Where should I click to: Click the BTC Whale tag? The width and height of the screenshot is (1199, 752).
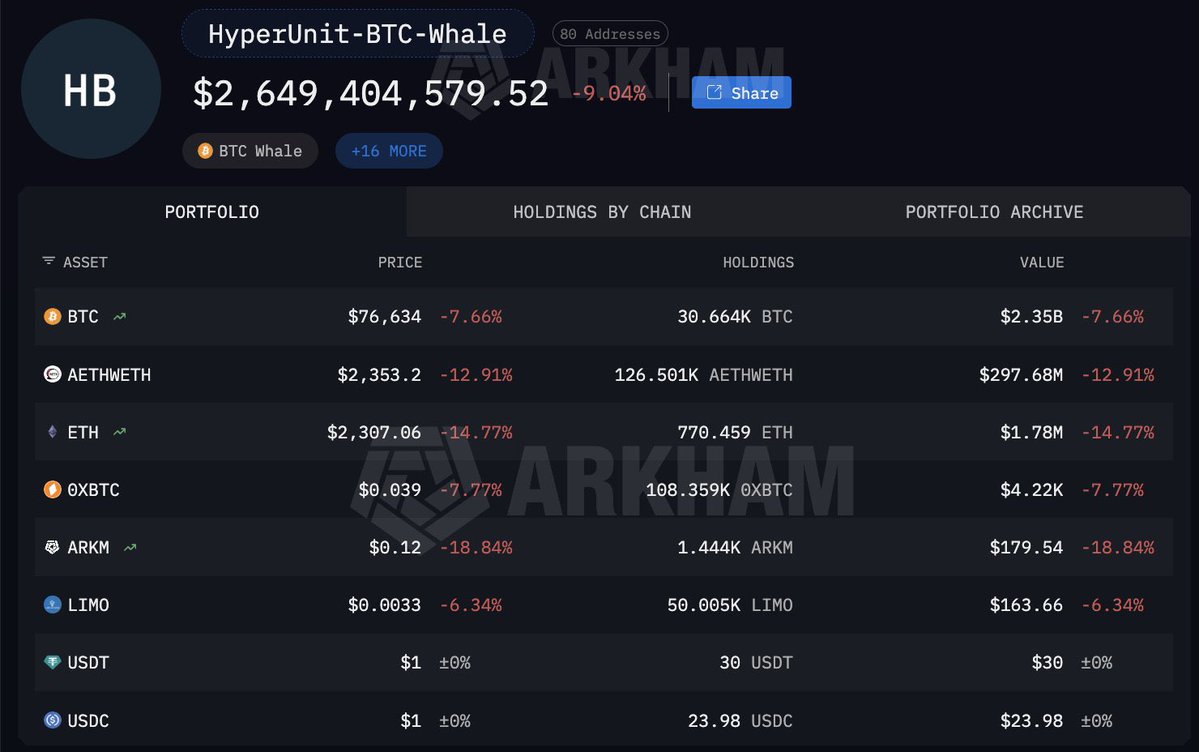[x=250, y=151]
